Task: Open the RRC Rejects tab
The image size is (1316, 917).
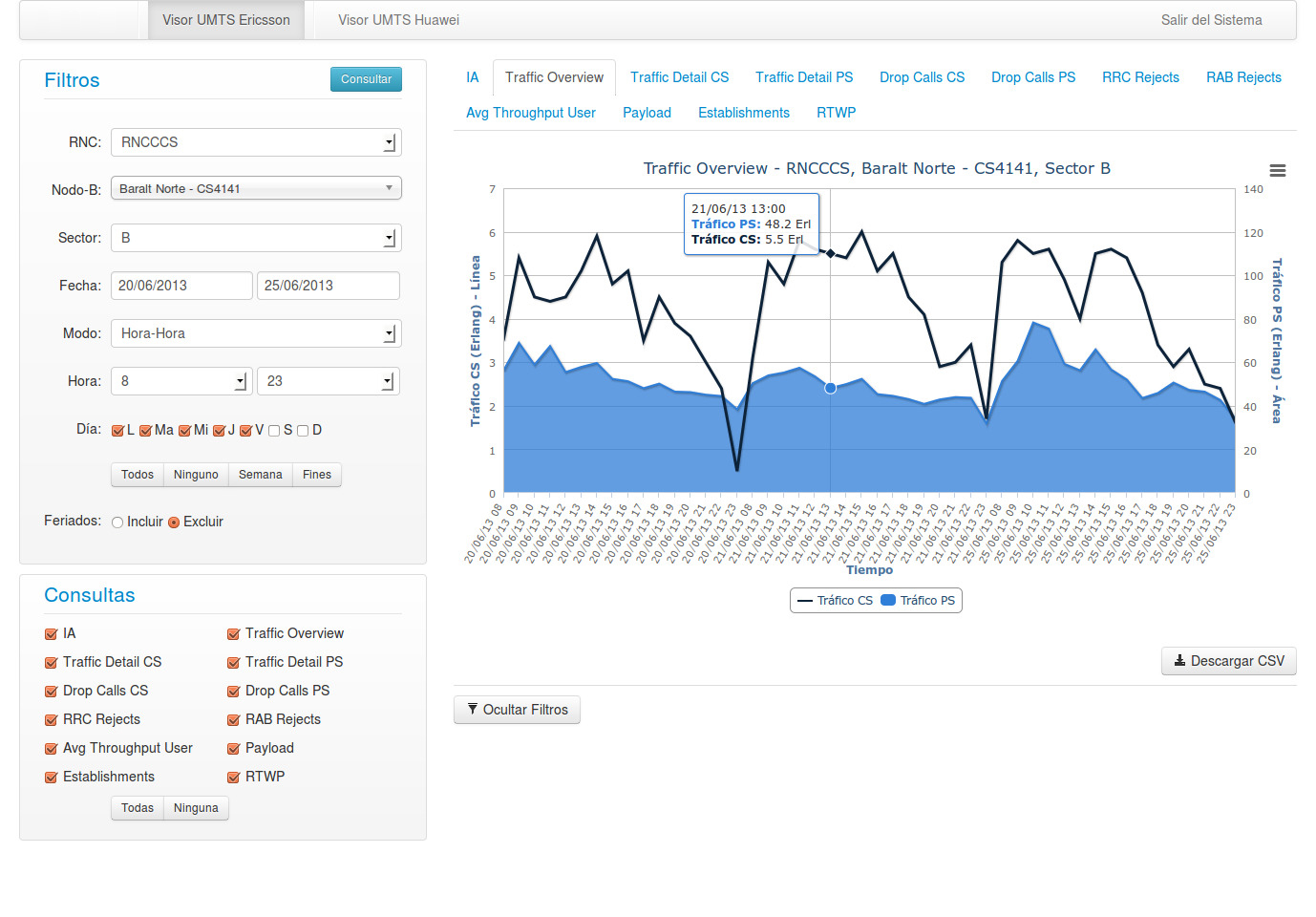Action: click(1140, 77)
